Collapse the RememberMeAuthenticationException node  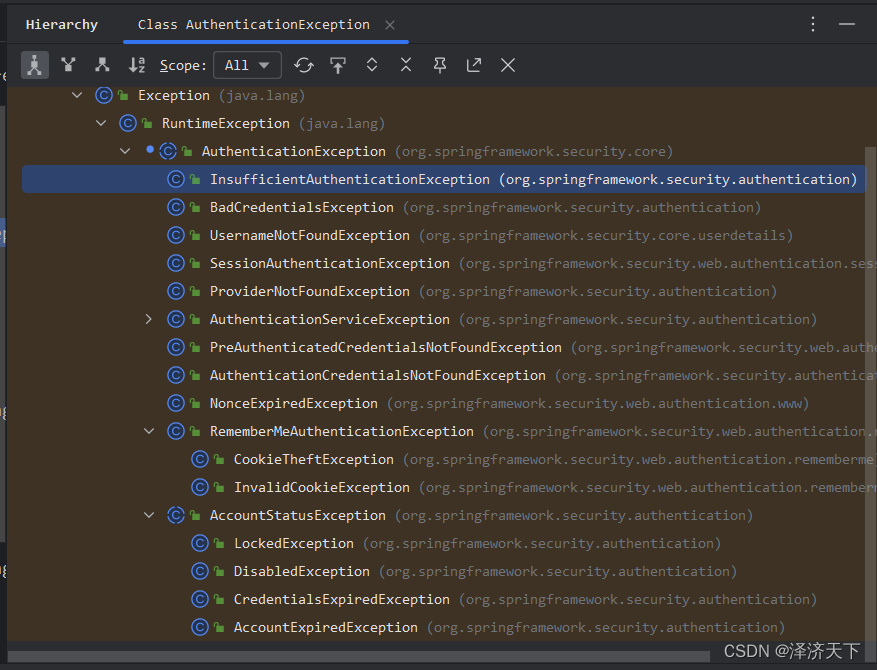[x=149, y=431]
